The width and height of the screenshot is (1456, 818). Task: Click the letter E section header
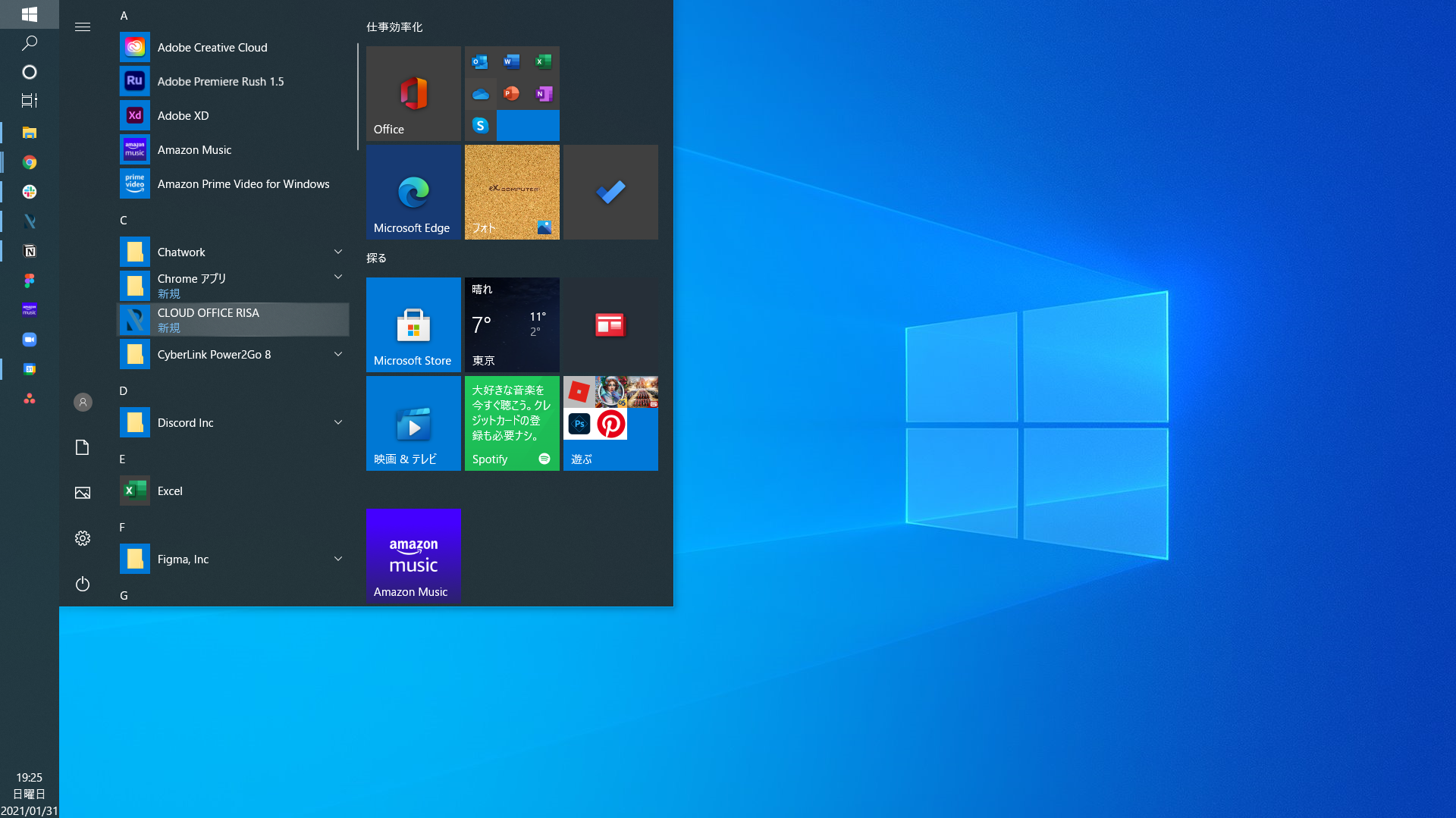tap(123, 459)
